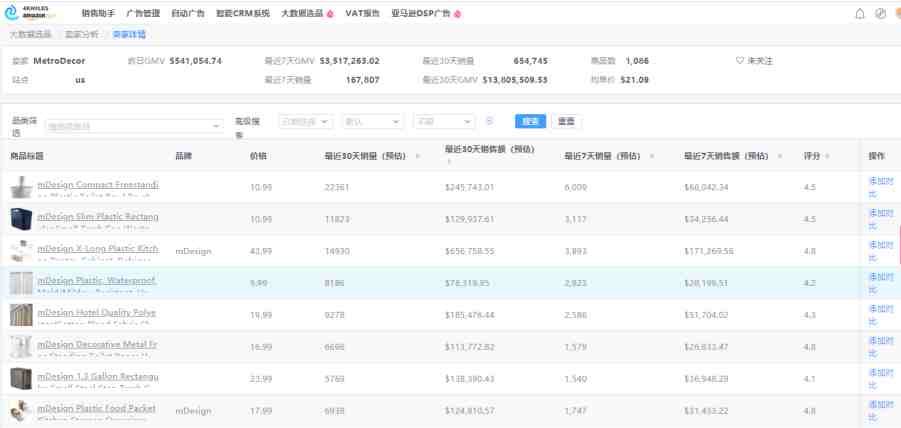This screenshot has width=901, height=428.
Task: Click the mDesign brand cell at price 17.99
Action: pos(193,411)
